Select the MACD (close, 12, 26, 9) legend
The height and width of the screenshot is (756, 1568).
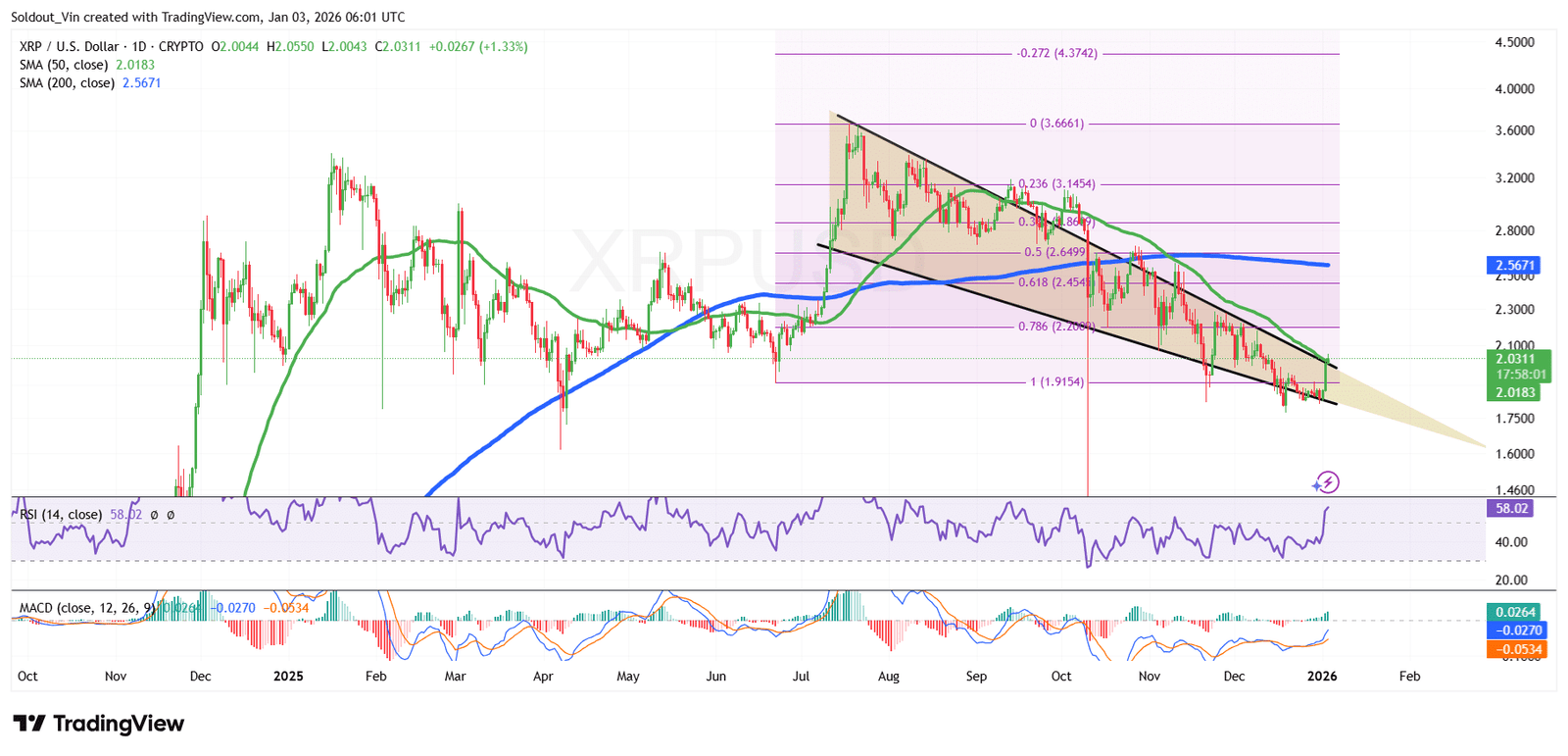point(87,608)
